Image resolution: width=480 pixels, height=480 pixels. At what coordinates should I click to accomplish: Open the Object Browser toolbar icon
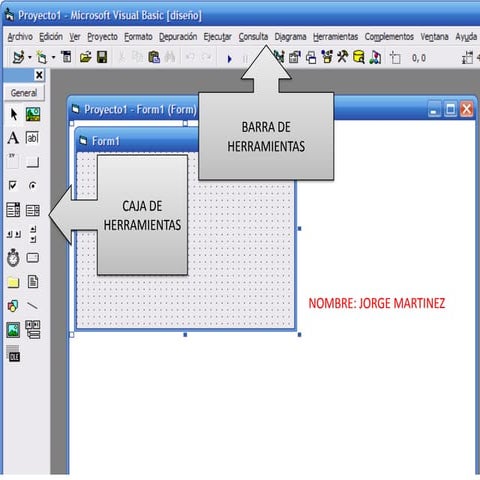point(327,57)
